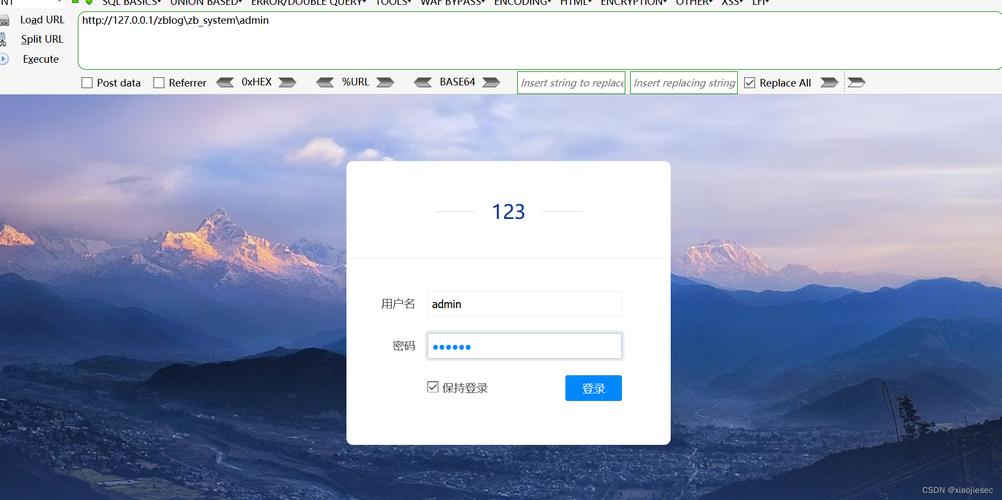Uncheck the Replace All checkbox

point(750,82)
